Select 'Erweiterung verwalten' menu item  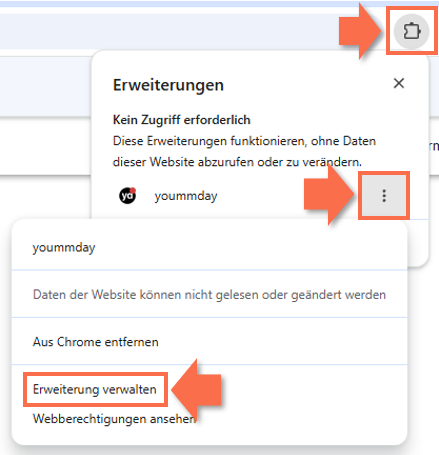click(x=95, y=389)
